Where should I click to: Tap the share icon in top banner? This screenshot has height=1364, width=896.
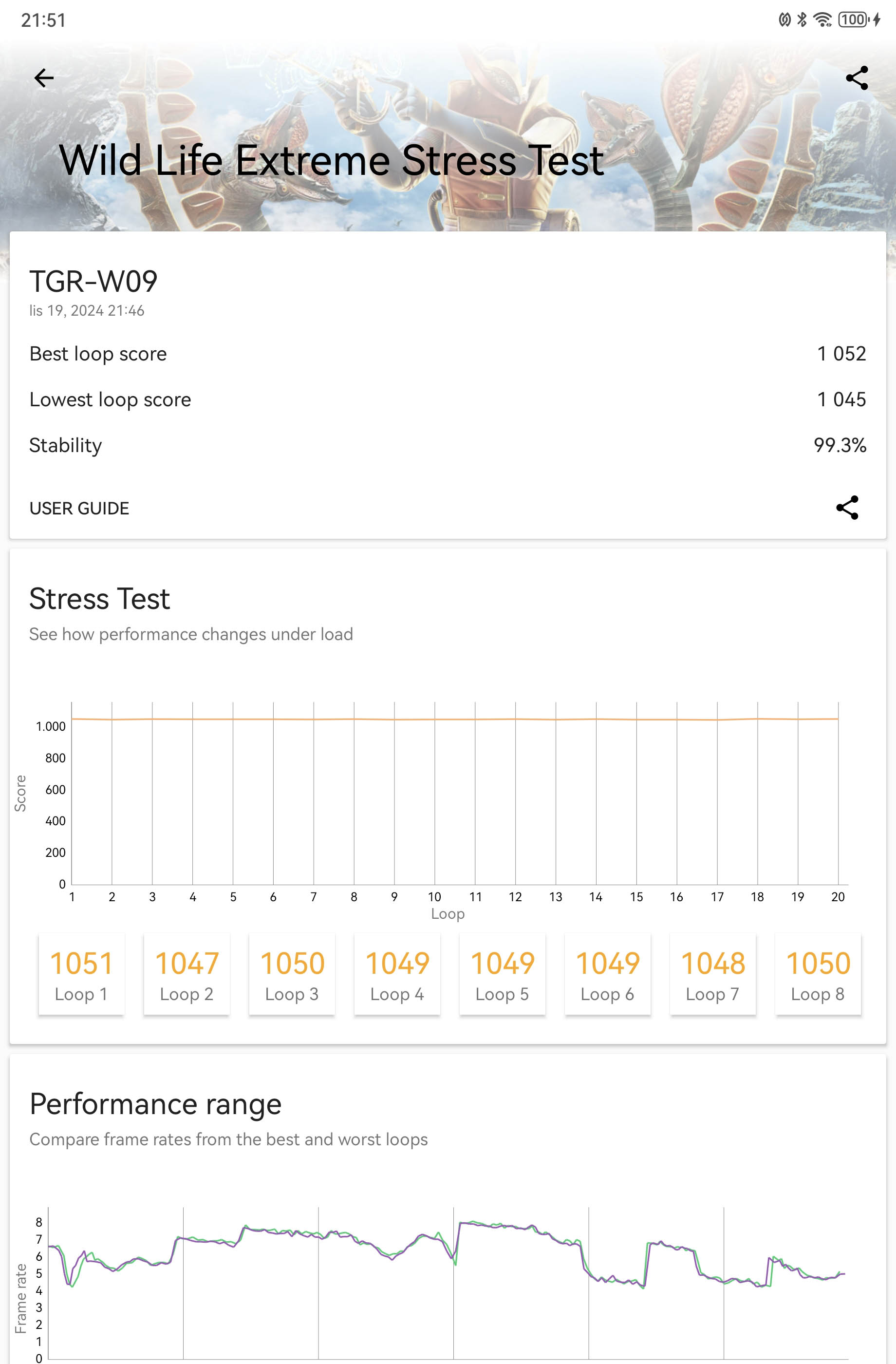click(857, 78)
